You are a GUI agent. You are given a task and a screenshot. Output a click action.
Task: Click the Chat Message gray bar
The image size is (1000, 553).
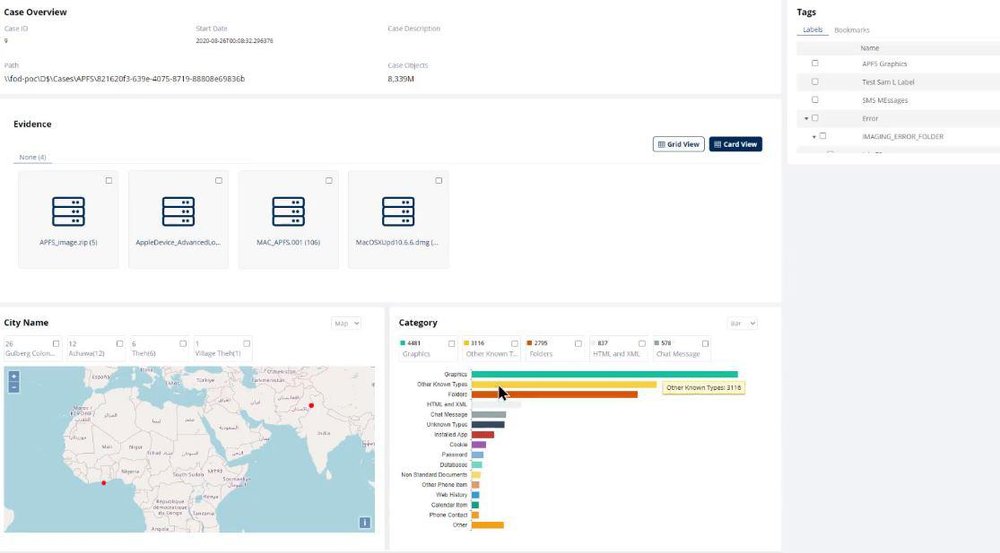point(489,415)
